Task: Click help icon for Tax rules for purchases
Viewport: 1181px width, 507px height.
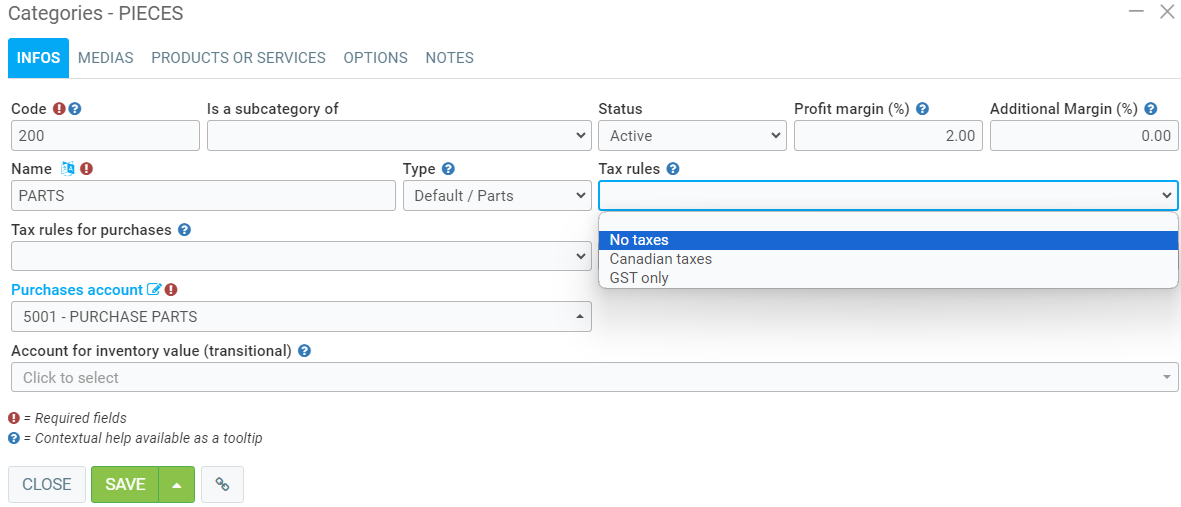Action: click(184, 230)
